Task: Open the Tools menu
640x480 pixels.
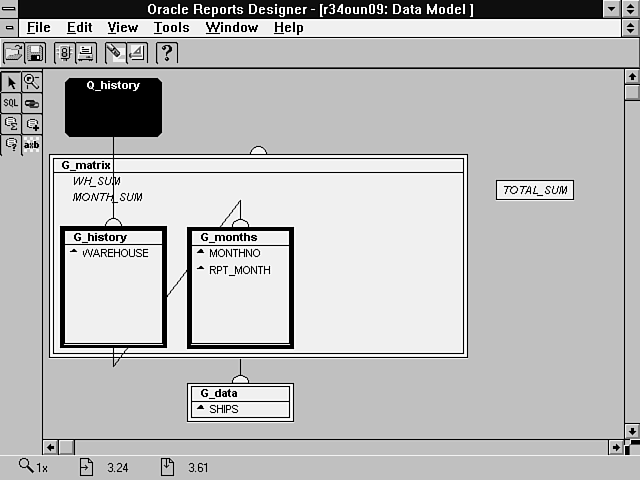Action: point(172,27)
